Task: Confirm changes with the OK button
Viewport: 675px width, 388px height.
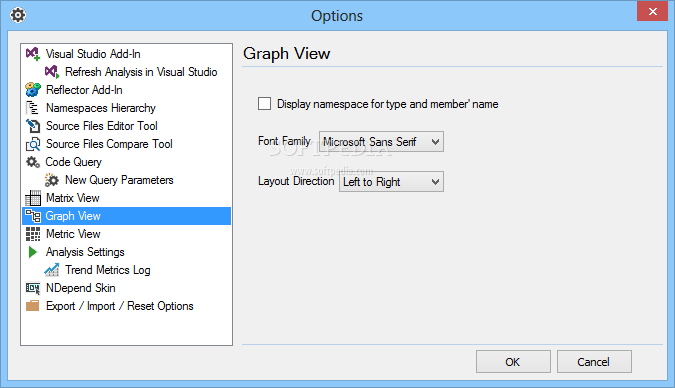Action: tap(513, 362)
